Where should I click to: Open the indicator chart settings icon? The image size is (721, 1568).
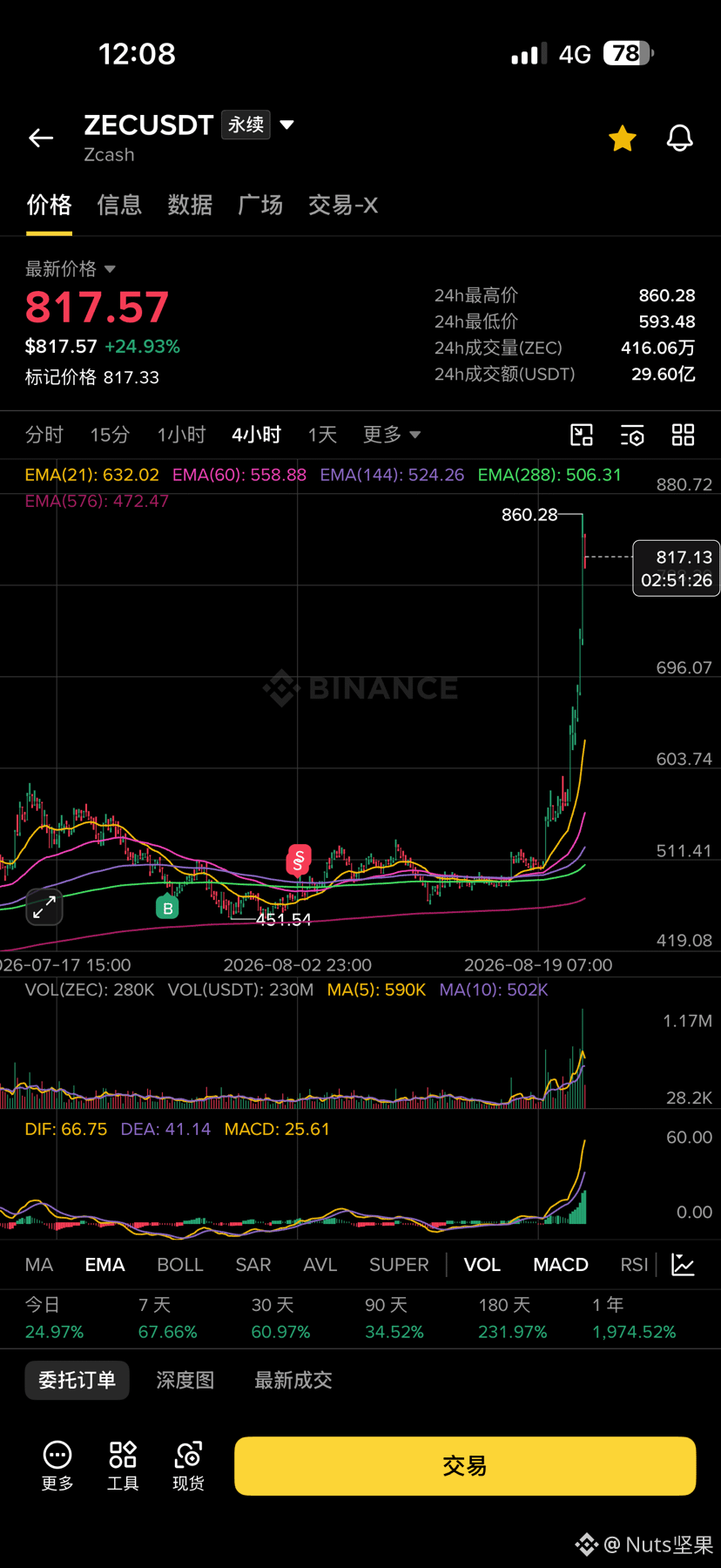pos(684,1265)
